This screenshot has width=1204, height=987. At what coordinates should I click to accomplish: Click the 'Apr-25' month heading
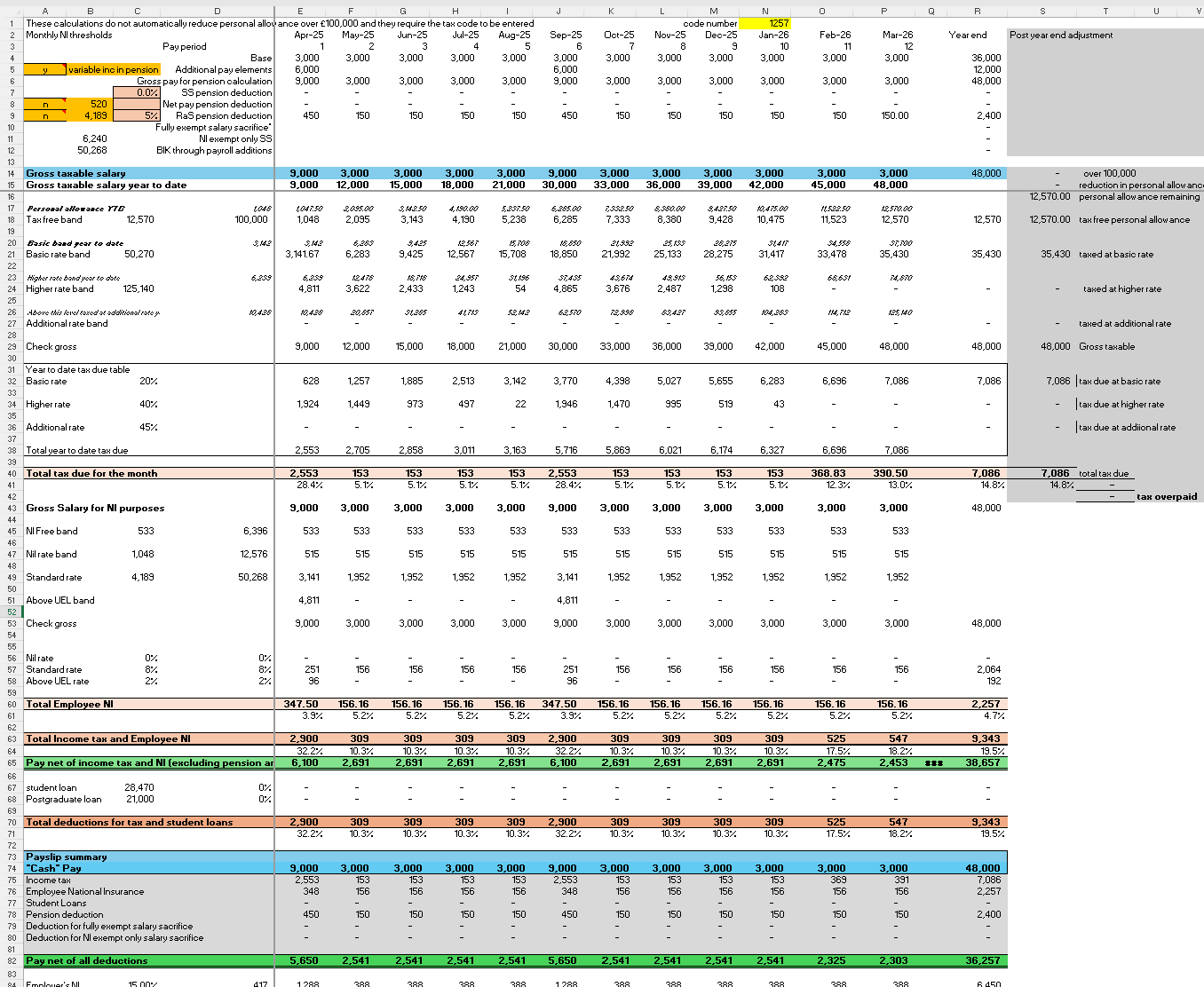click(x=309, y=35)
